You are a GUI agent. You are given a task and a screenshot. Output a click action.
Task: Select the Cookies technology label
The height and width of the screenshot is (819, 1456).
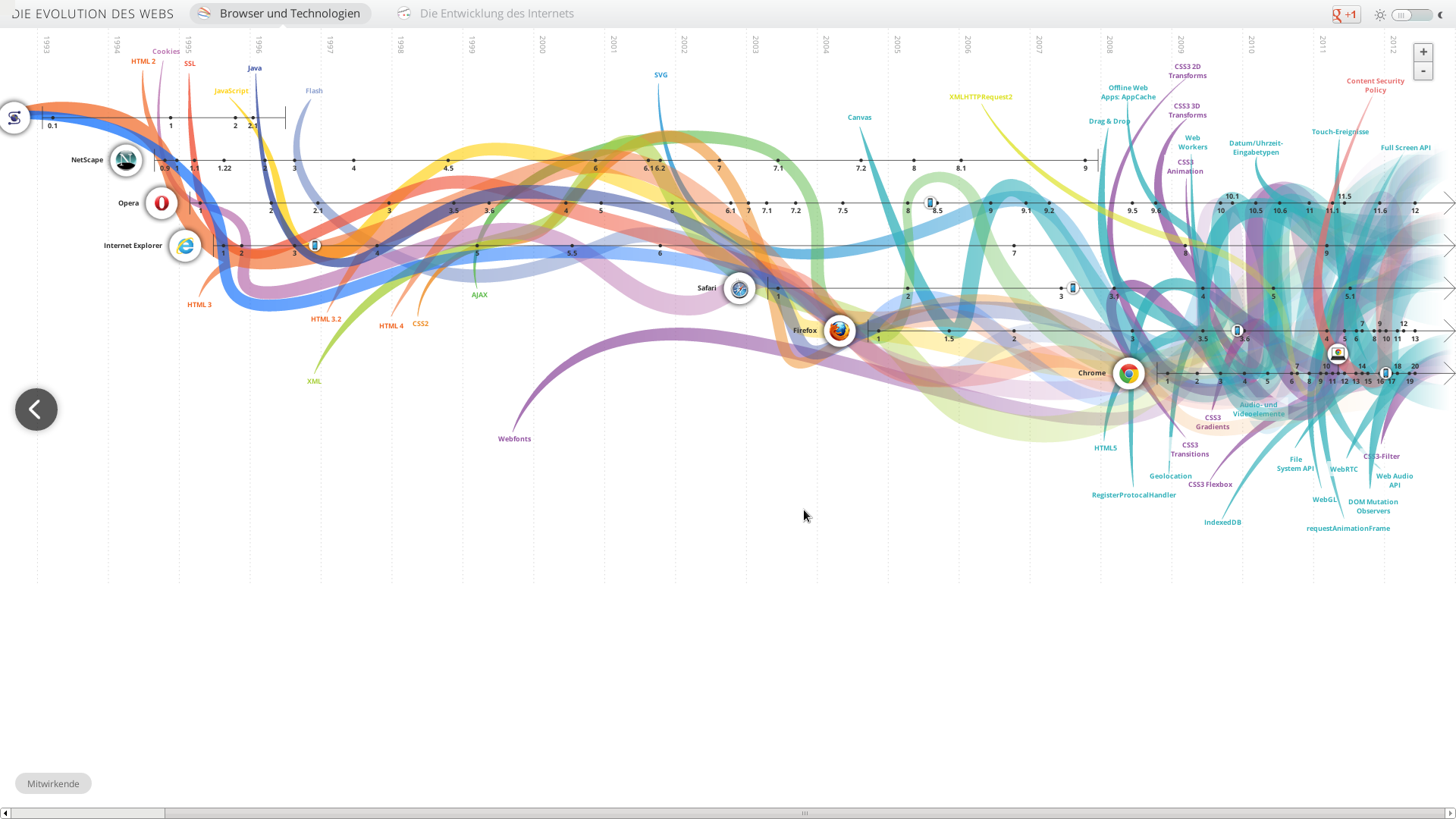(x=166, y=52)
